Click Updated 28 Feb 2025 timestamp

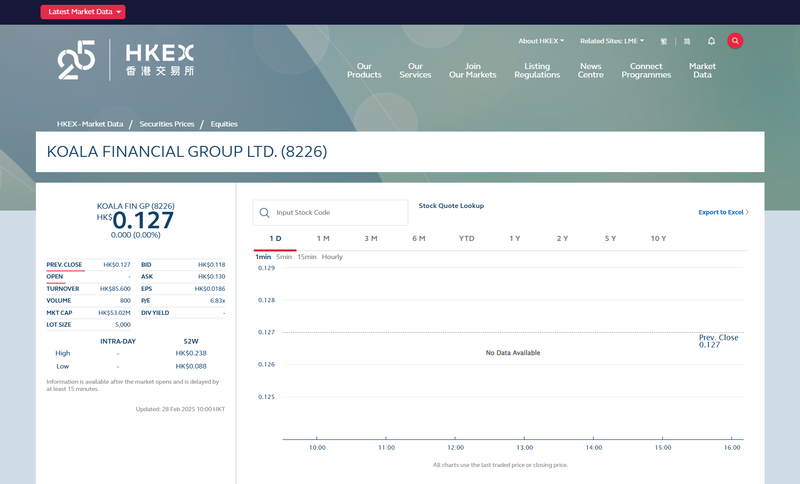tap(180, 409)
